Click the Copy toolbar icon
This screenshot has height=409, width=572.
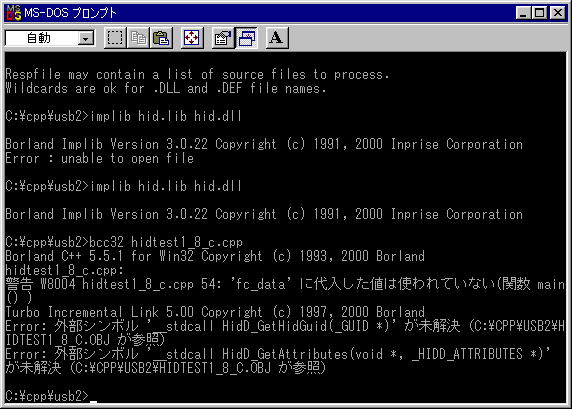click(x=138, y=38)
